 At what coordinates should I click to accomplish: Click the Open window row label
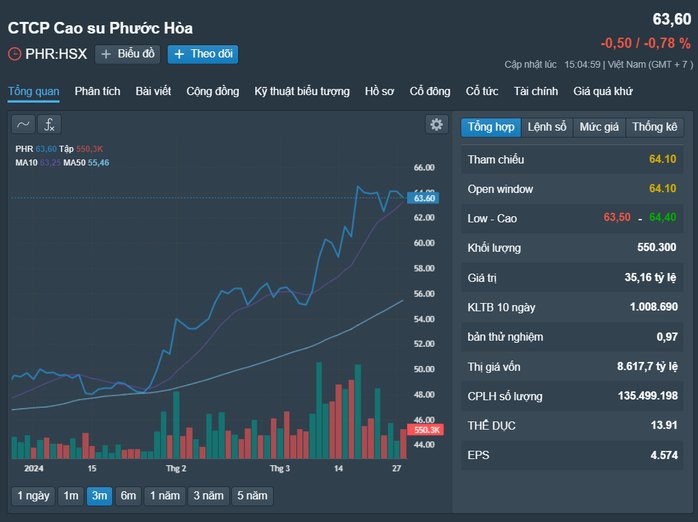click(x=500, y=189)
